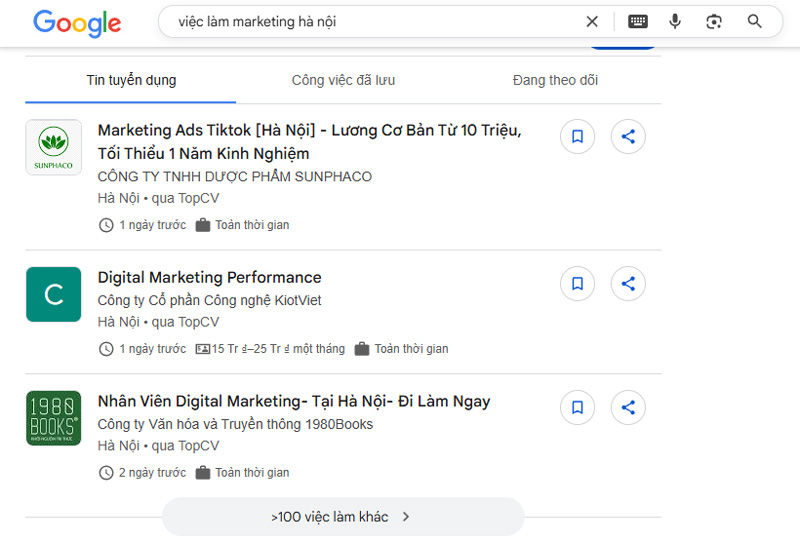800x542 pixels.
Task: Open Digital Marketing Performance job listing
Action: click(209, 277)
